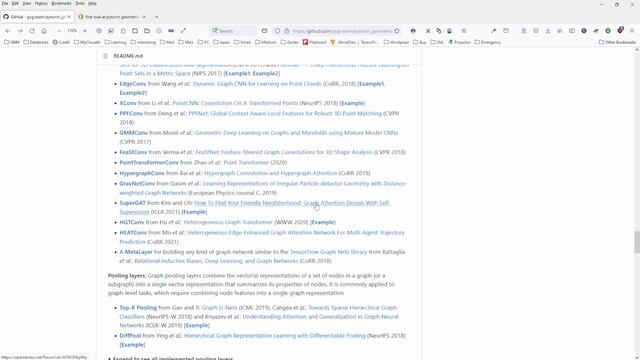Open the Projector bookmark

pyautogui.click(x=459, y=42)
